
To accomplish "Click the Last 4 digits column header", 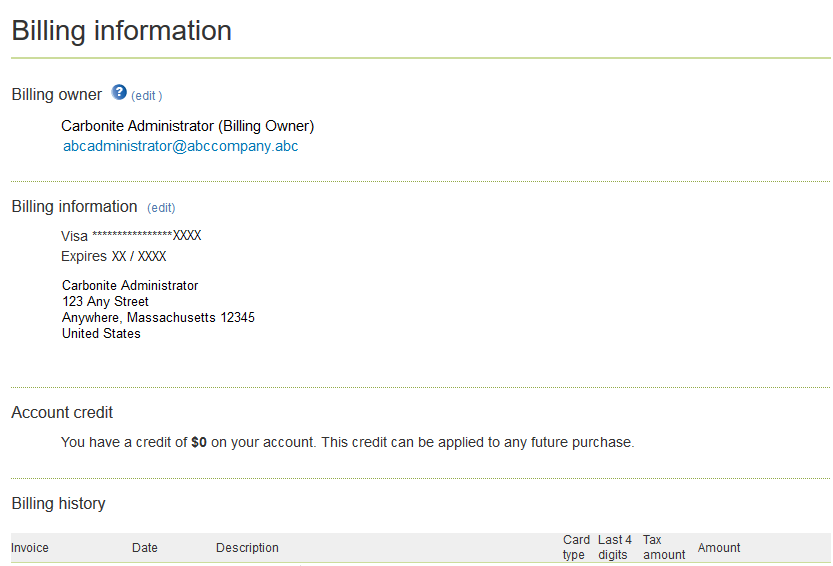I will [615, 547].
